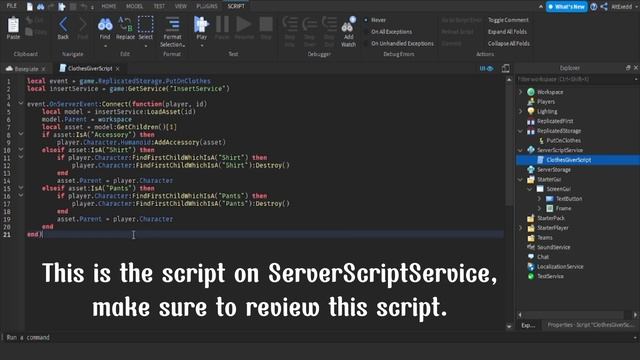The image size is (640, 360).
Task: Select the SoundService icon in Explorer
Action: point(531,247)
